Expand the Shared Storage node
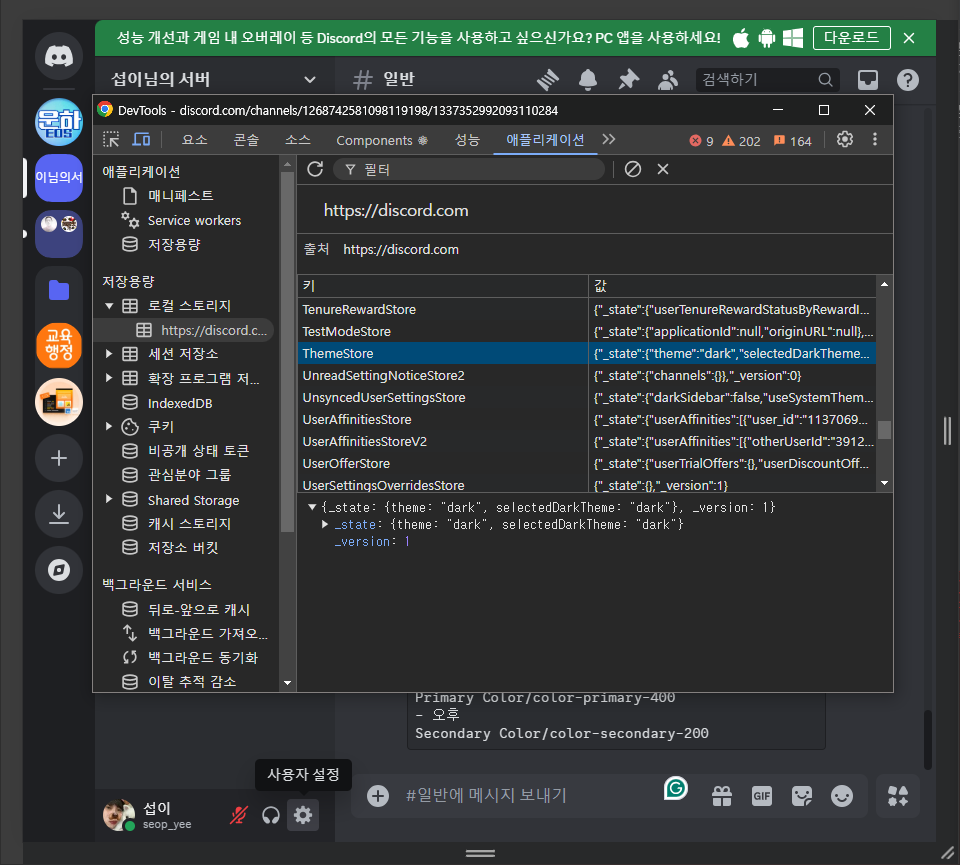Screen dimensions: 960x865 [109, 499]
